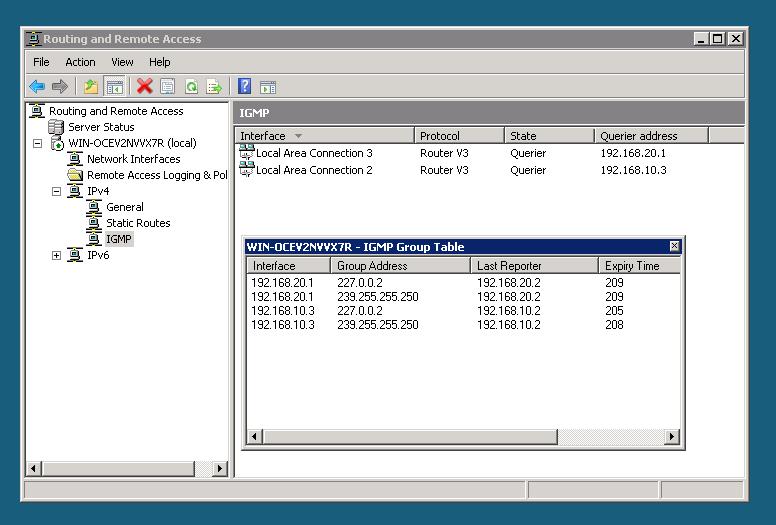The image size is (776, 525).
Task: Click the Group Table scroll left arrow
Action: click(x=254, y=436)
